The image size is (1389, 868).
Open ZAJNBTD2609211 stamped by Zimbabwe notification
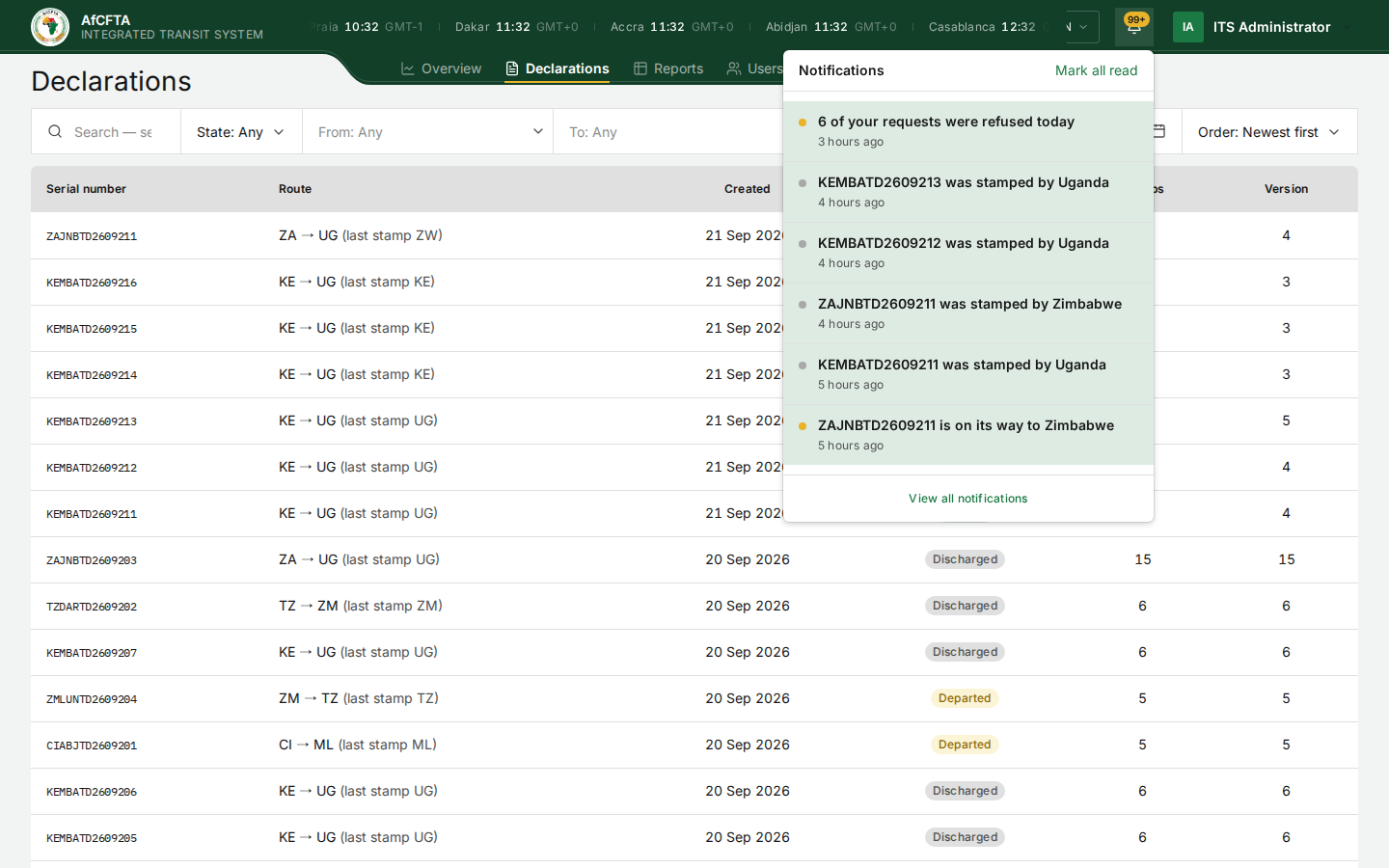[968, 313]
